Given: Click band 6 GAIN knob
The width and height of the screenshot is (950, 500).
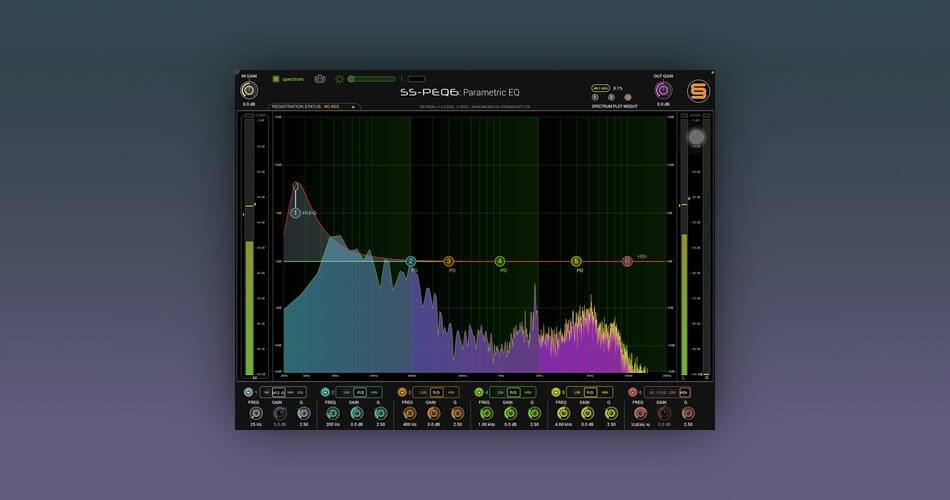Looking at the screenshot, I should pyautogui.click(x=664, y=413).
